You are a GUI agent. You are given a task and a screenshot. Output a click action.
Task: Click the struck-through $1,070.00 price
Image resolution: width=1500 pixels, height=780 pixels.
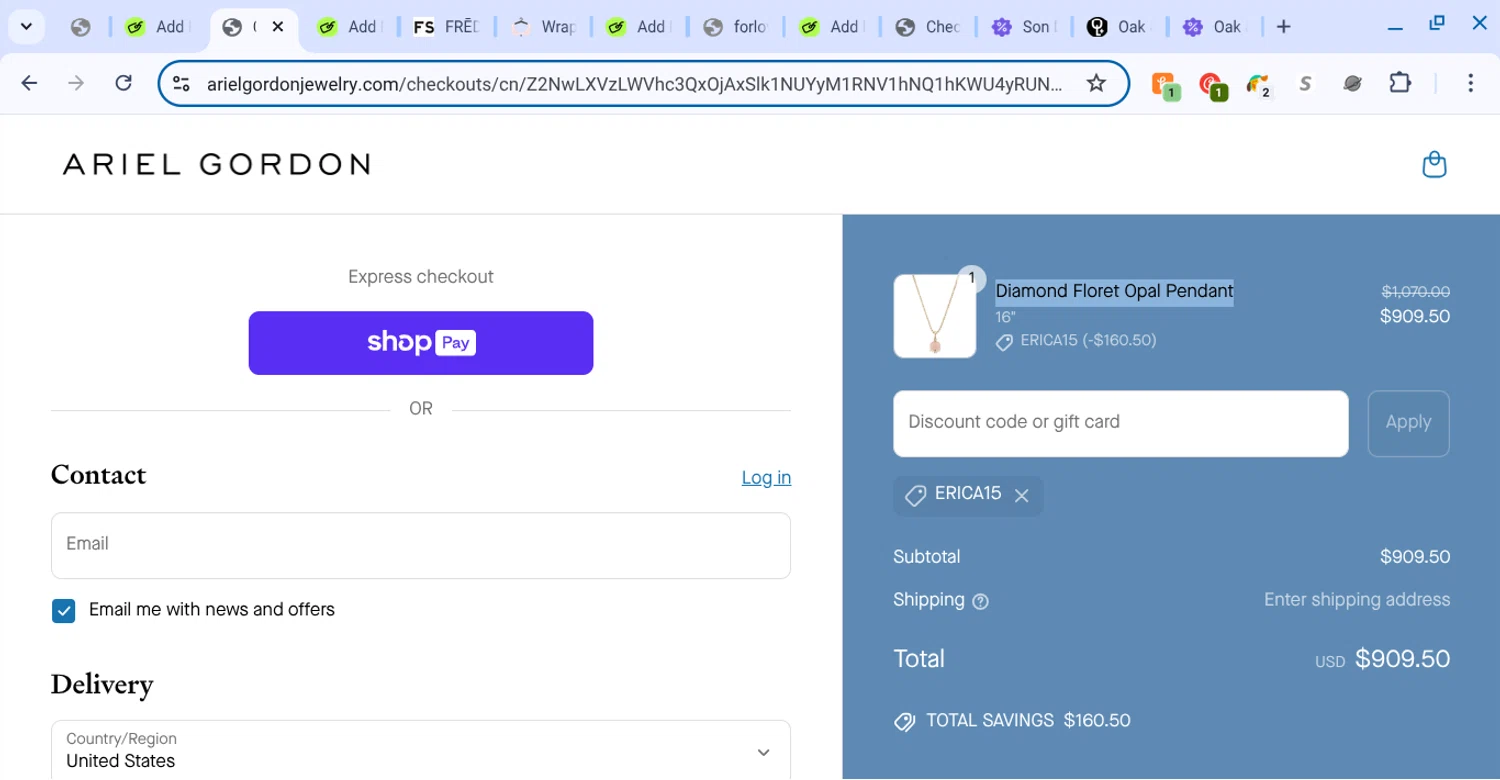point(1415,292)
